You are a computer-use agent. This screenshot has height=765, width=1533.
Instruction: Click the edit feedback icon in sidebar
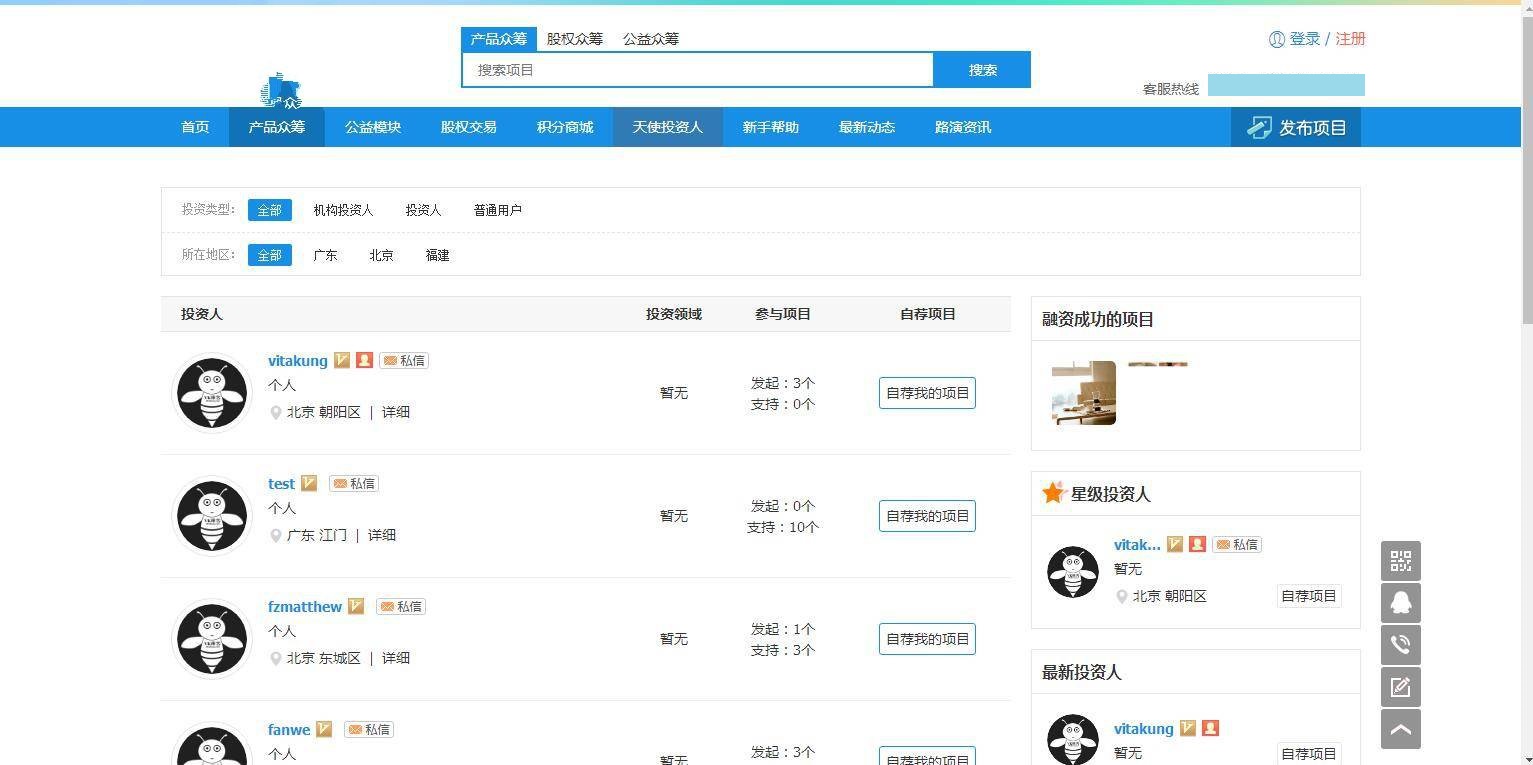click(1400, 687)
